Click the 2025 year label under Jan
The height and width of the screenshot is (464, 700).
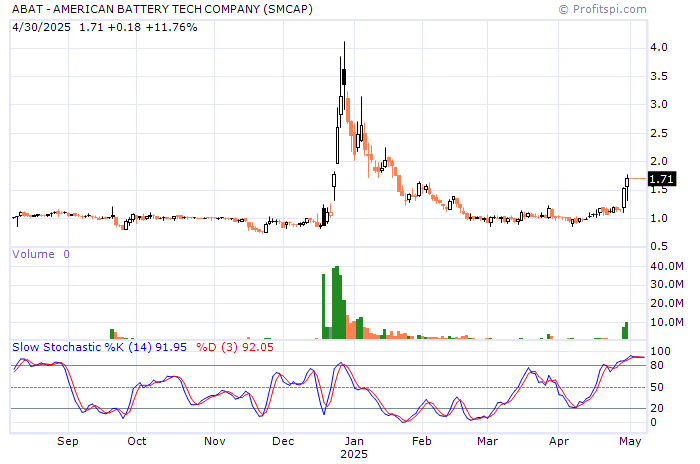pos(354,454)
